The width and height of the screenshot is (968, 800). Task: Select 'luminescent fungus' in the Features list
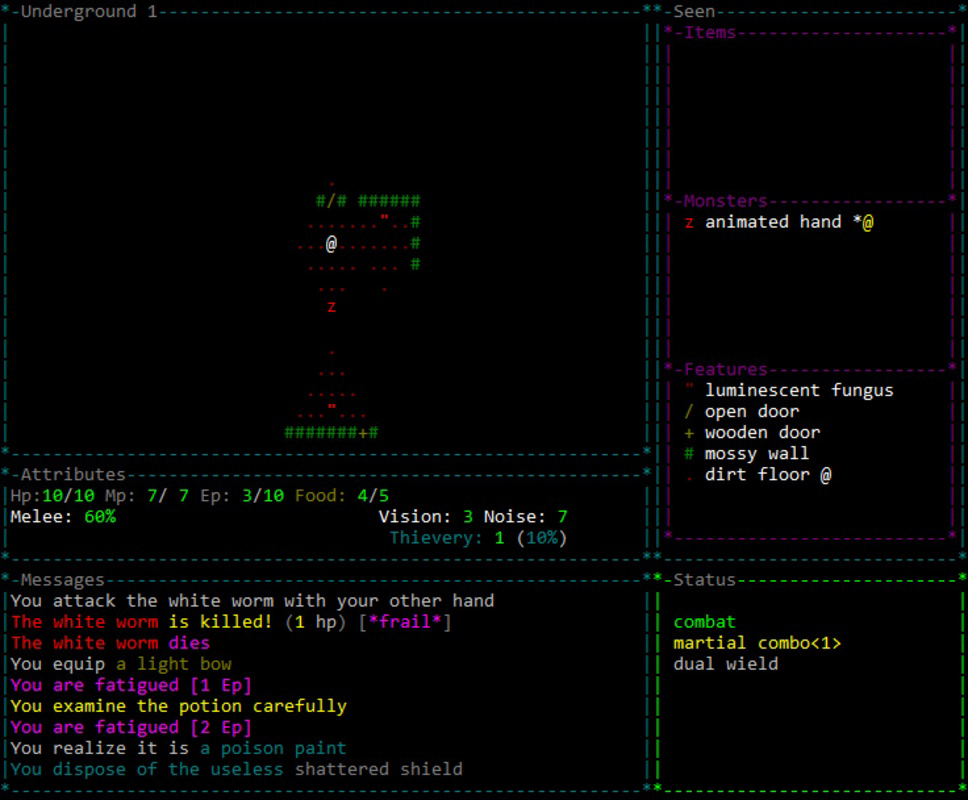coord(799,391)
